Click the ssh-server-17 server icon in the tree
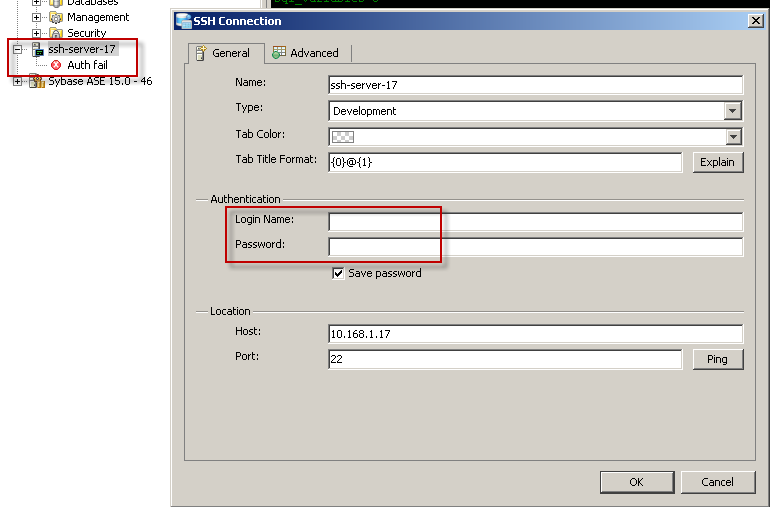Viewport: 770px width, 507px height. [x=37, y=49]
